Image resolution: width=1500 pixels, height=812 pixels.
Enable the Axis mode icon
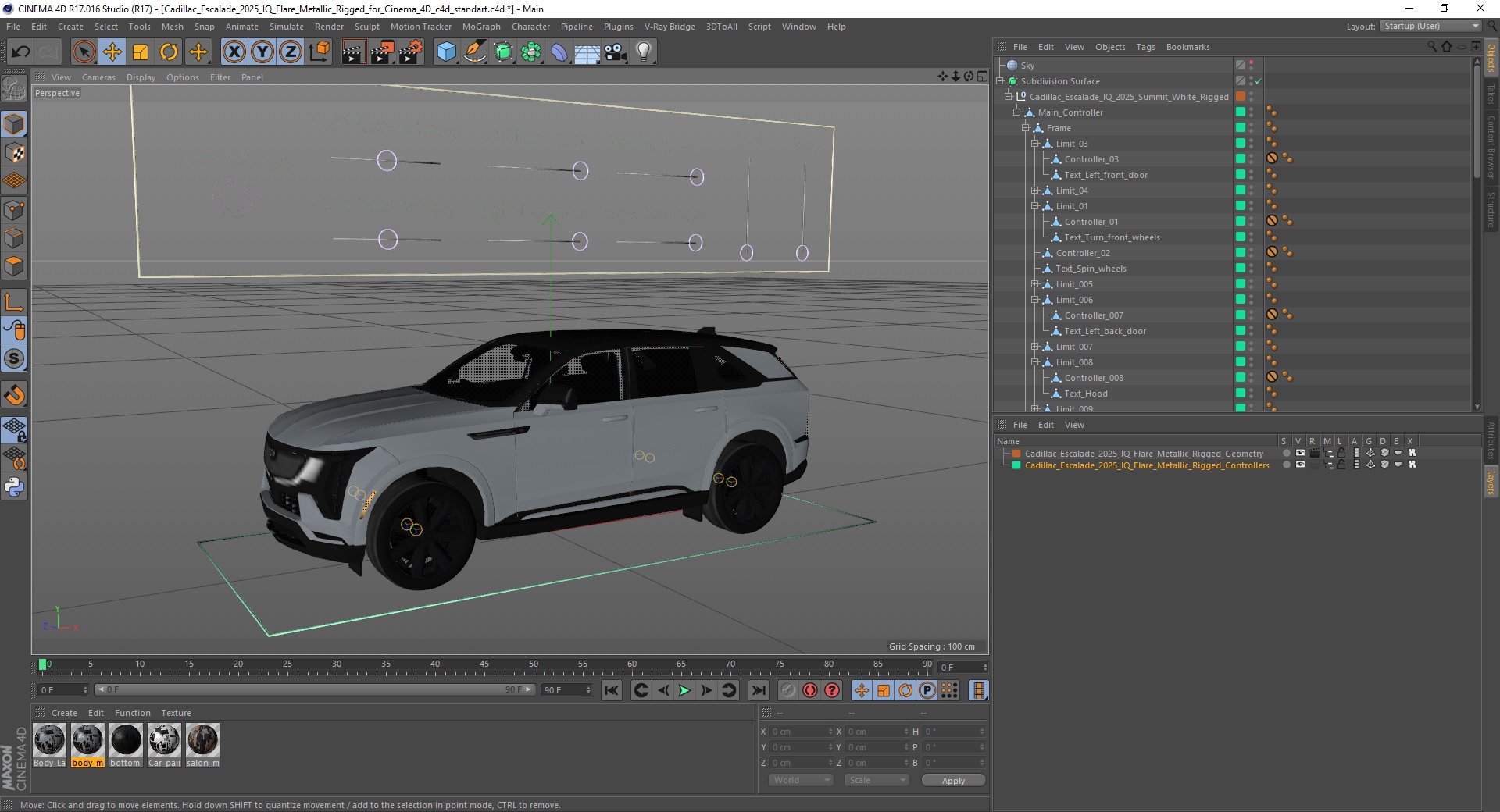[14, 301]
